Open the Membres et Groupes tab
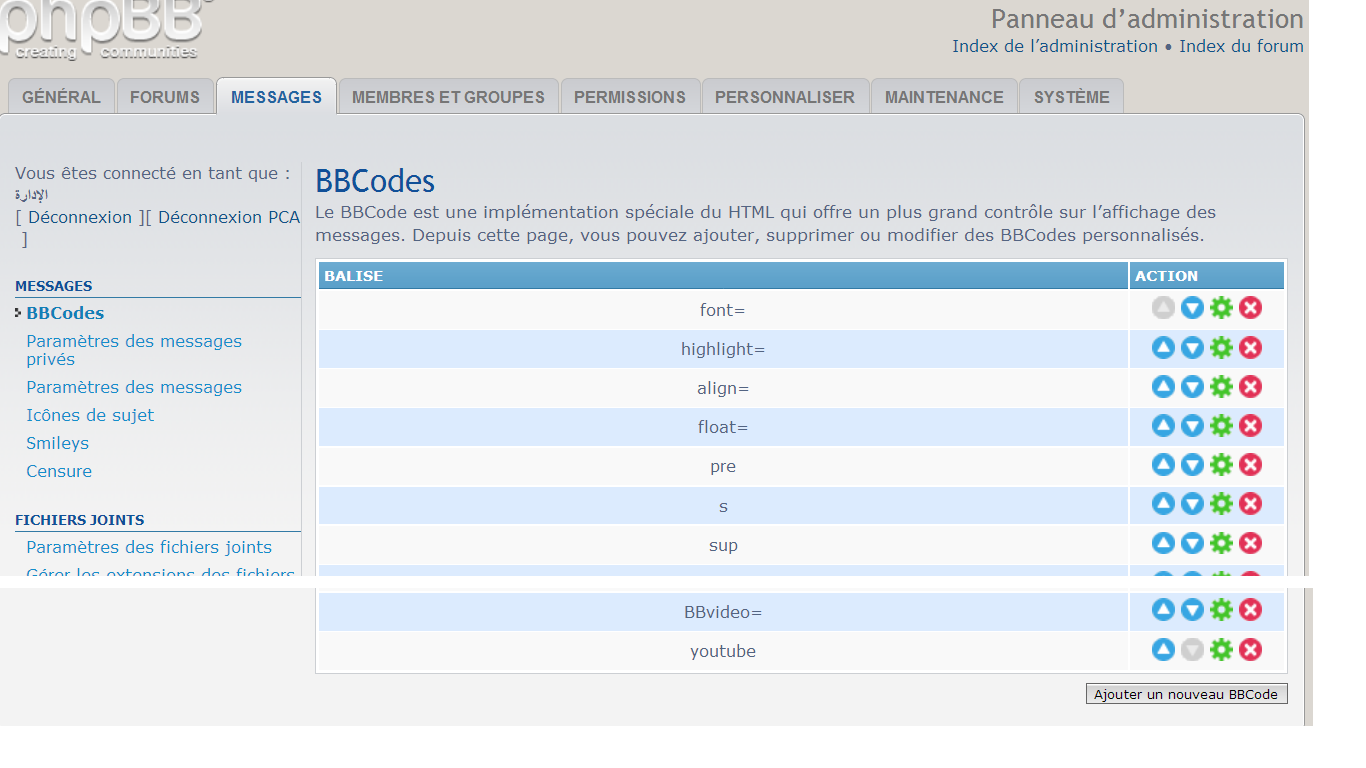The height and width of the screenshot is (768, 1366). pos(448,97)
